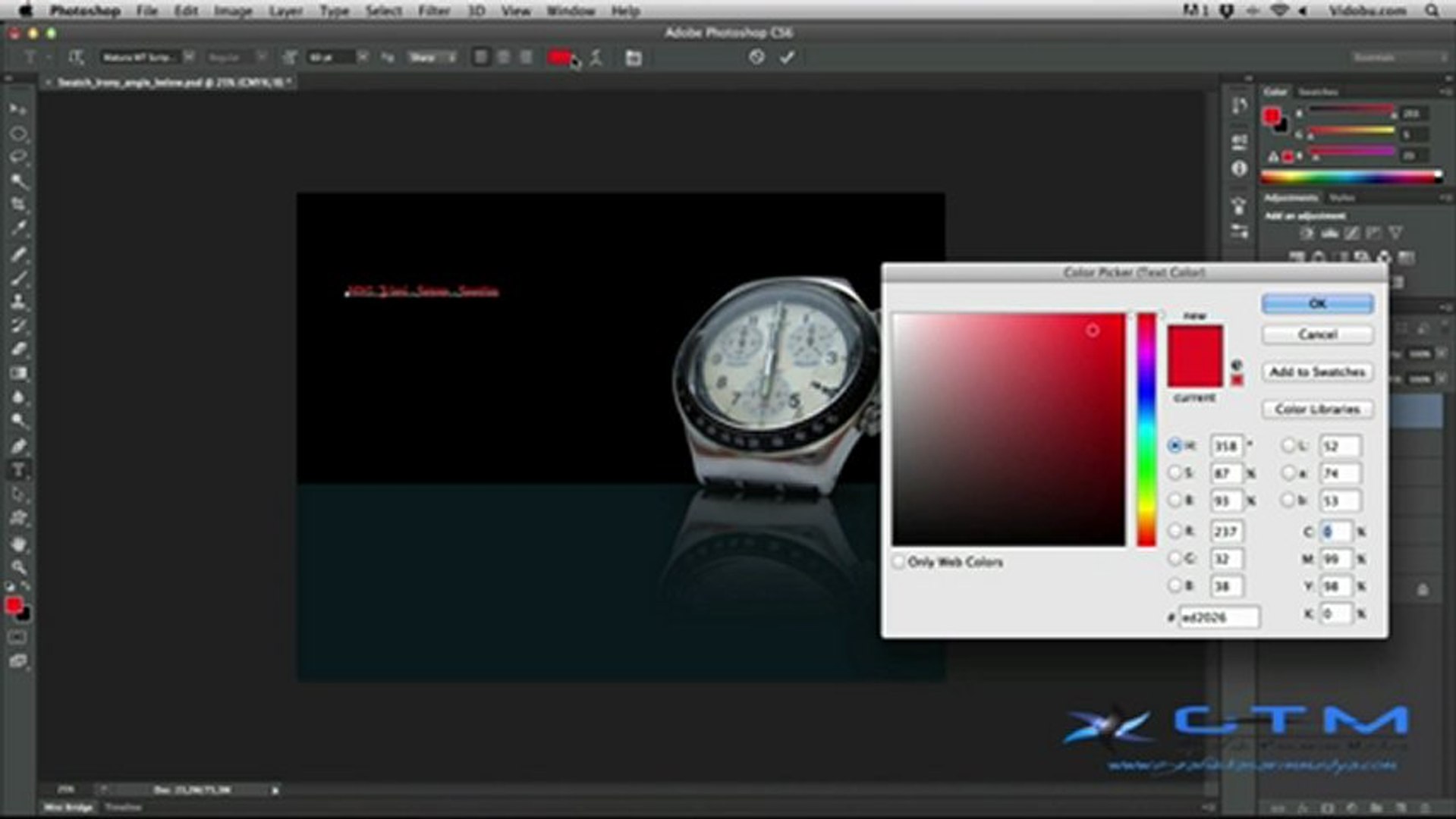The image size is (1456, 819).
Task: Select the Pen tool
Action: tap(18, 446)
